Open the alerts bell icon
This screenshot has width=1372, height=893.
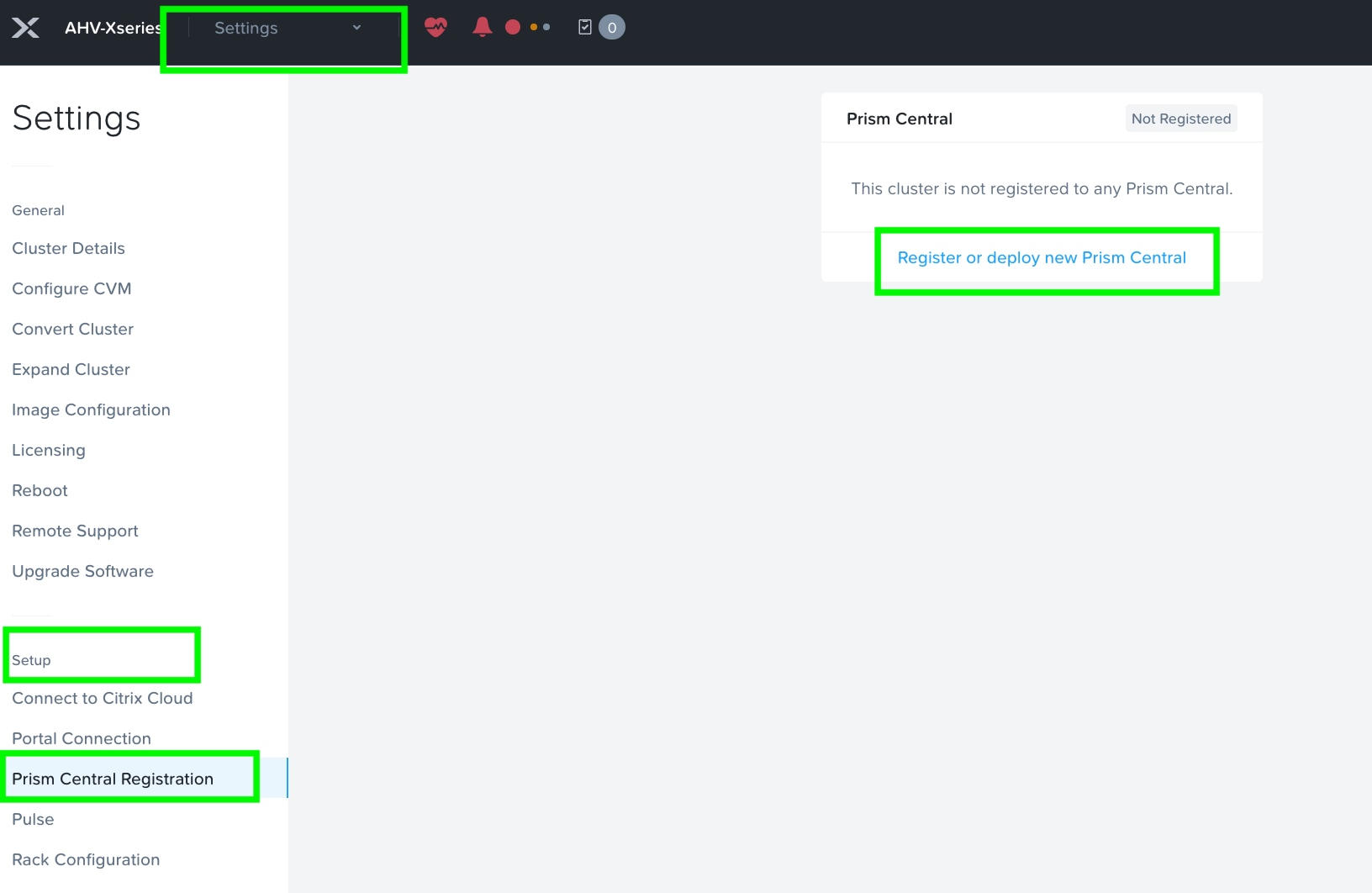click(482, 26)
